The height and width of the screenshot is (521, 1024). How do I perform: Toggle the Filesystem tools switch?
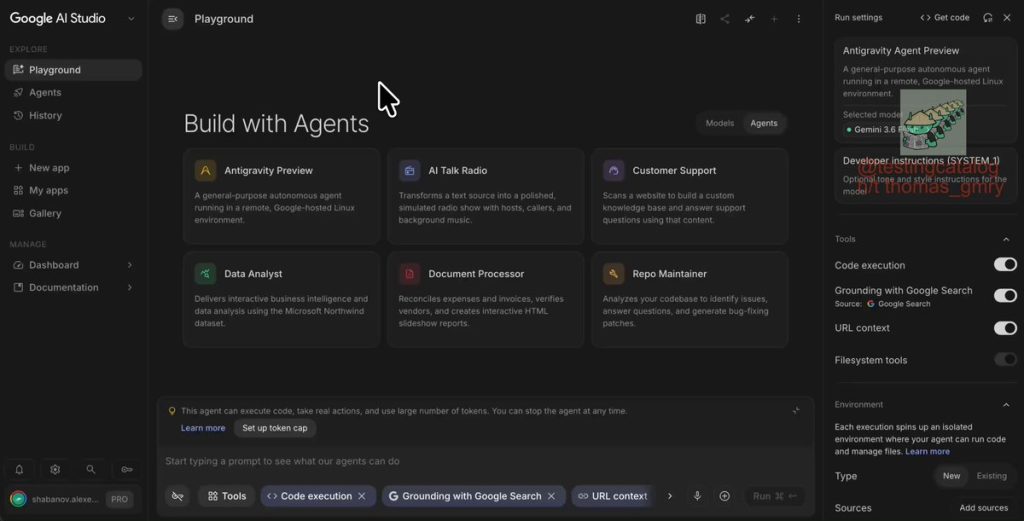pos(1005,359)
